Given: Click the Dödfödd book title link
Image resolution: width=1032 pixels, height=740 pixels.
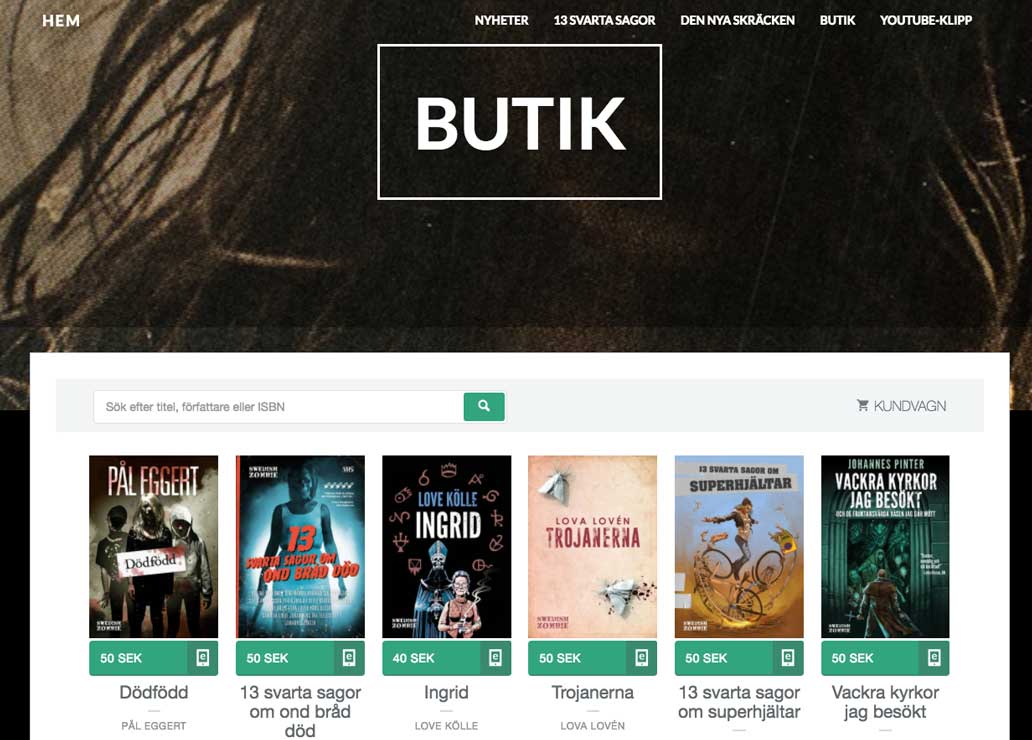Looking at the screenshot, I should 153,693.
